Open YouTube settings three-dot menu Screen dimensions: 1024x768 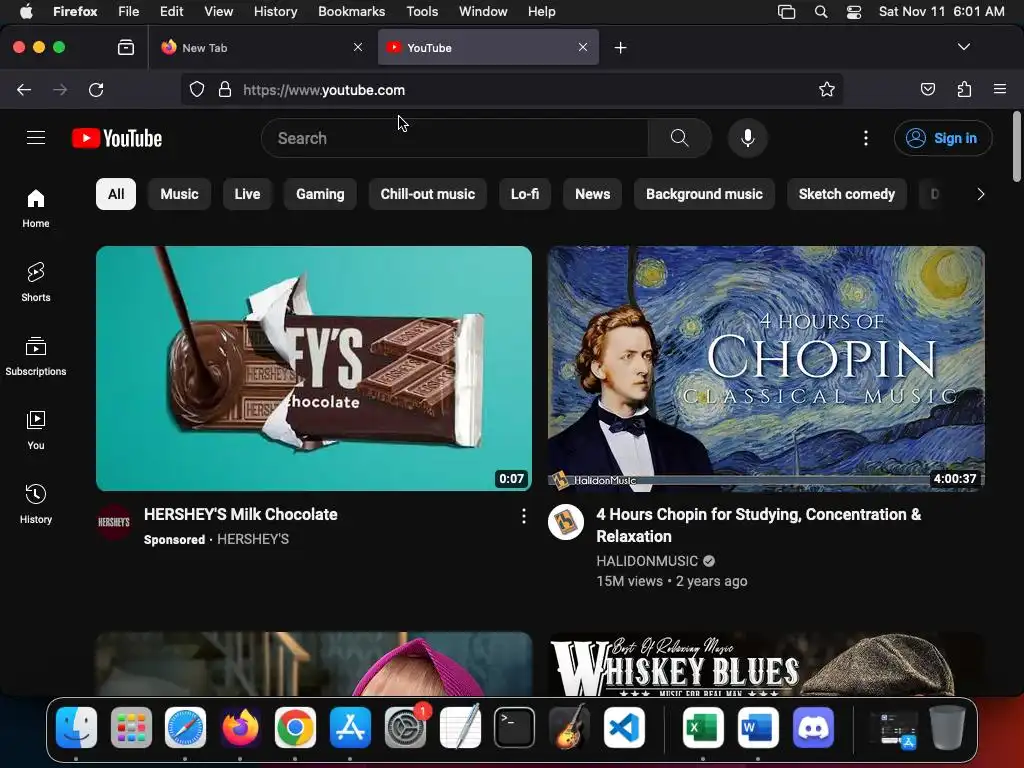[866, 138]
